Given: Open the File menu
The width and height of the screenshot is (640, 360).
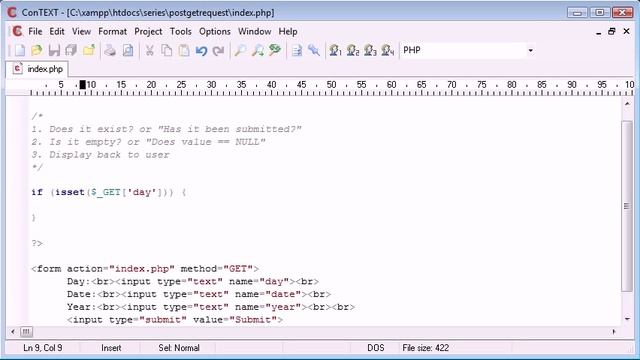Looking at the screenshot, I should [35, 31].
